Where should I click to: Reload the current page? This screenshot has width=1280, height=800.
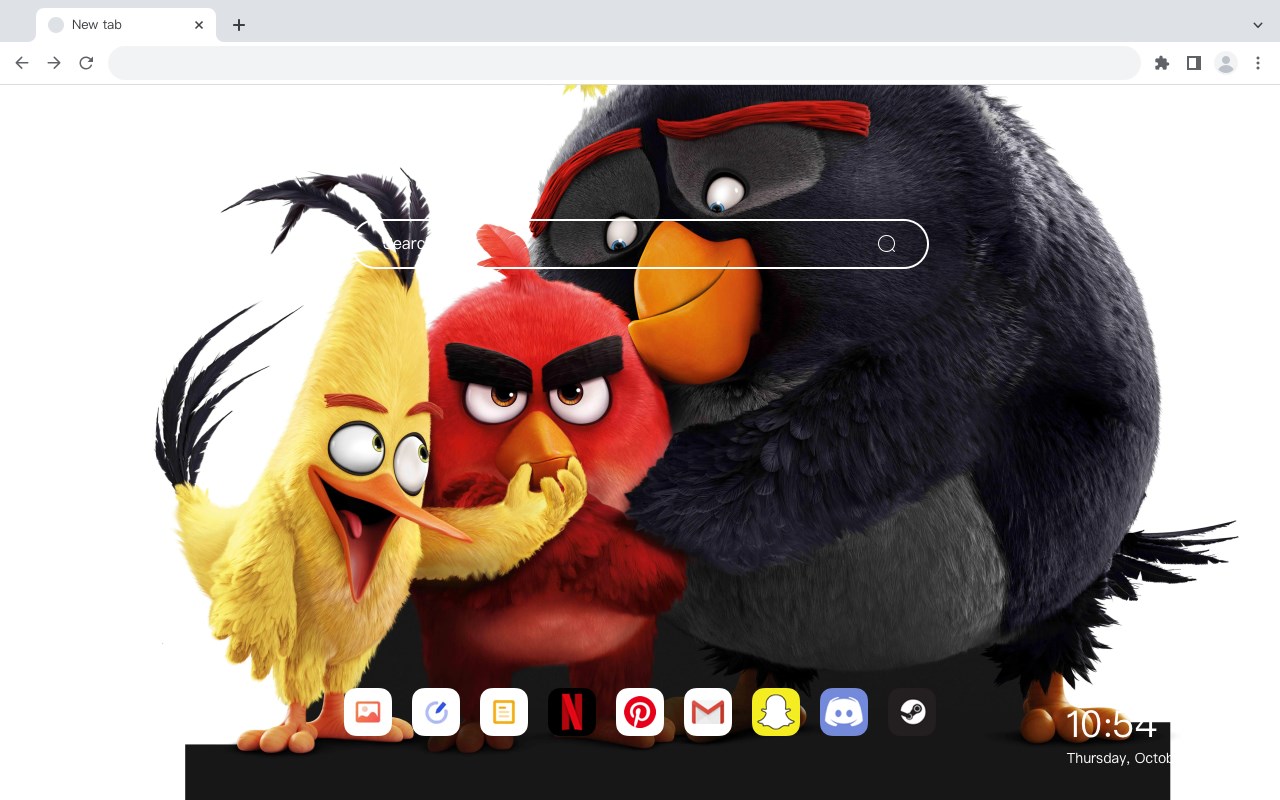[86, 63]
